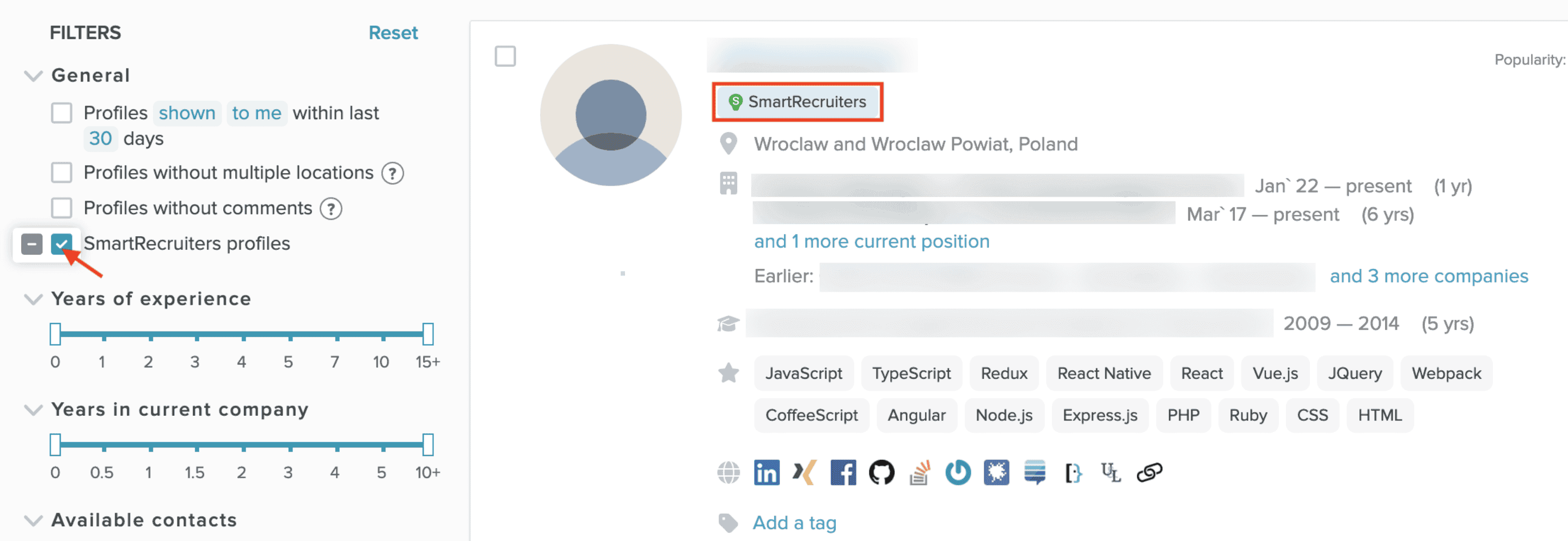This screenshot has width=1568, height=541.
Task: Click the globe web icon
Action: coord(728,472)
